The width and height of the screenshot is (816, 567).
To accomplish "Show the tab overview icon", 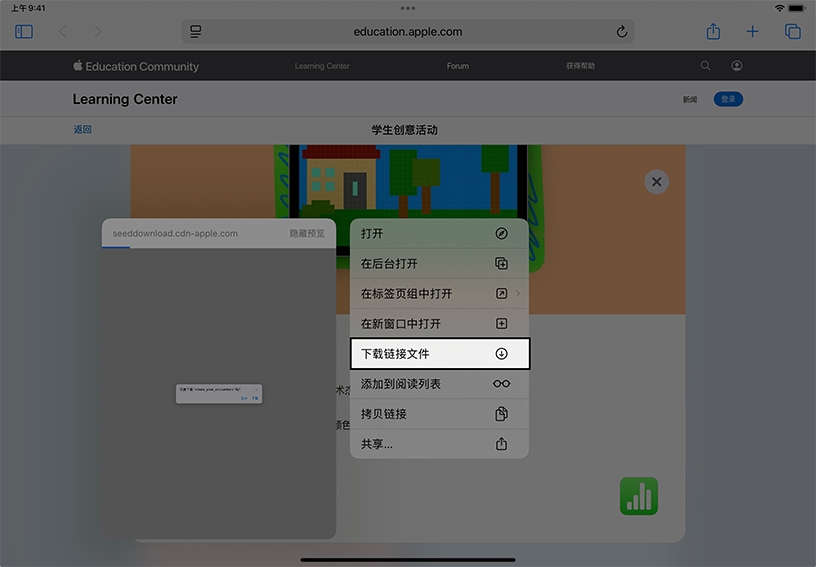I will pyautogui.click(x=793, y=32).
